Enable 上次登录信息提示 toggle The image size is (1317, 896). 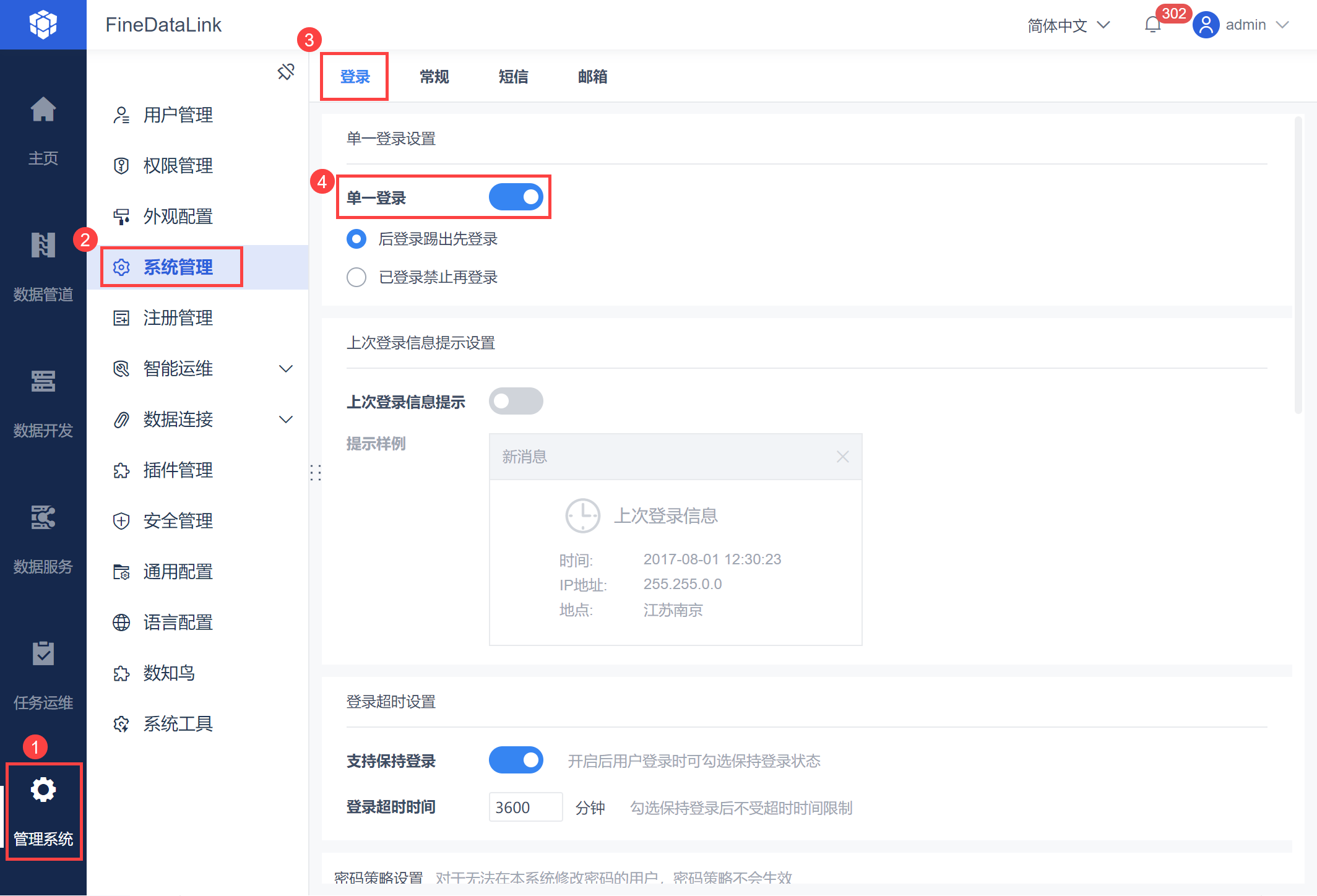[x=516, y=402]
